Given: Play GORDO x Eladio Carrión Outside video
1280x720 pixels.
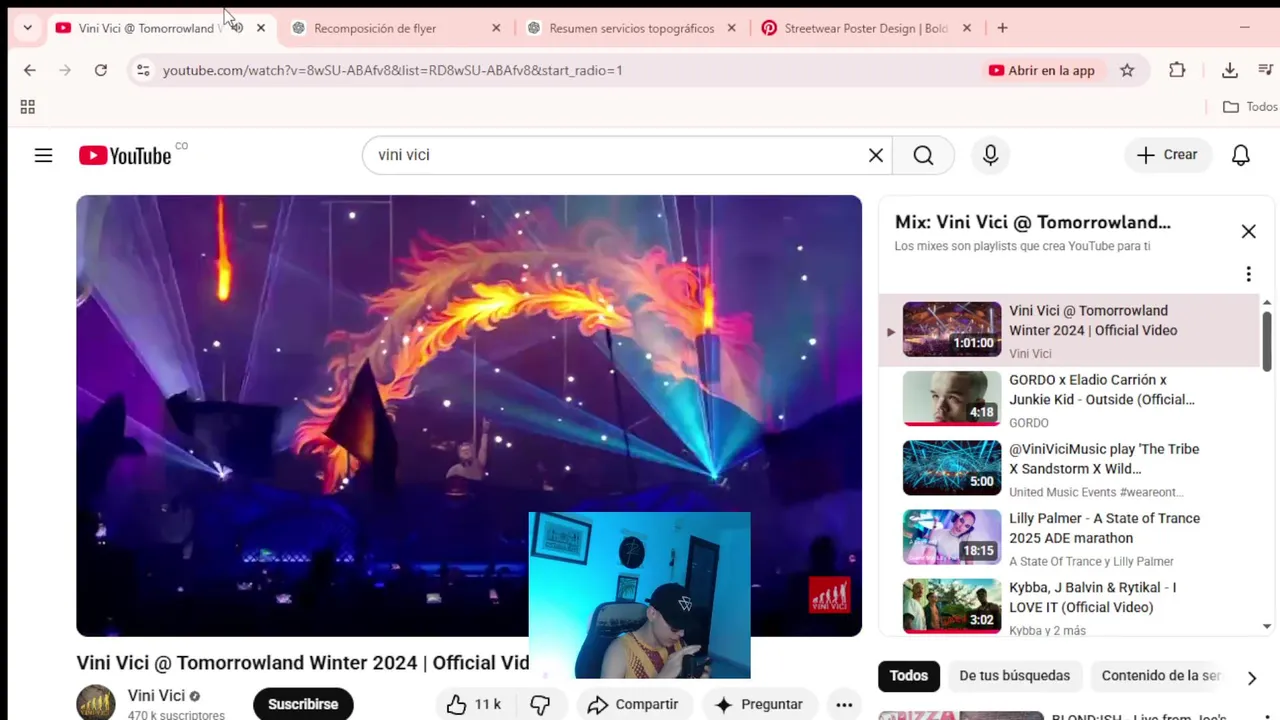Looking at the screenshot, I should (1070, 400).
